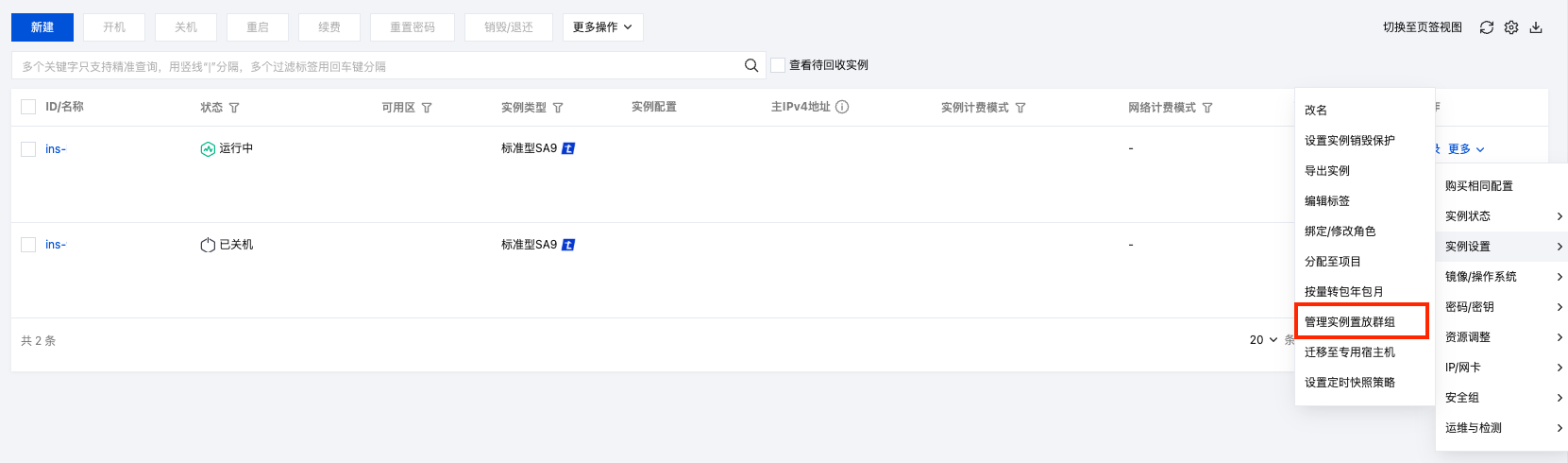Open the 更多操作 dropdown
1568x463 pixels.
(602, 27)
